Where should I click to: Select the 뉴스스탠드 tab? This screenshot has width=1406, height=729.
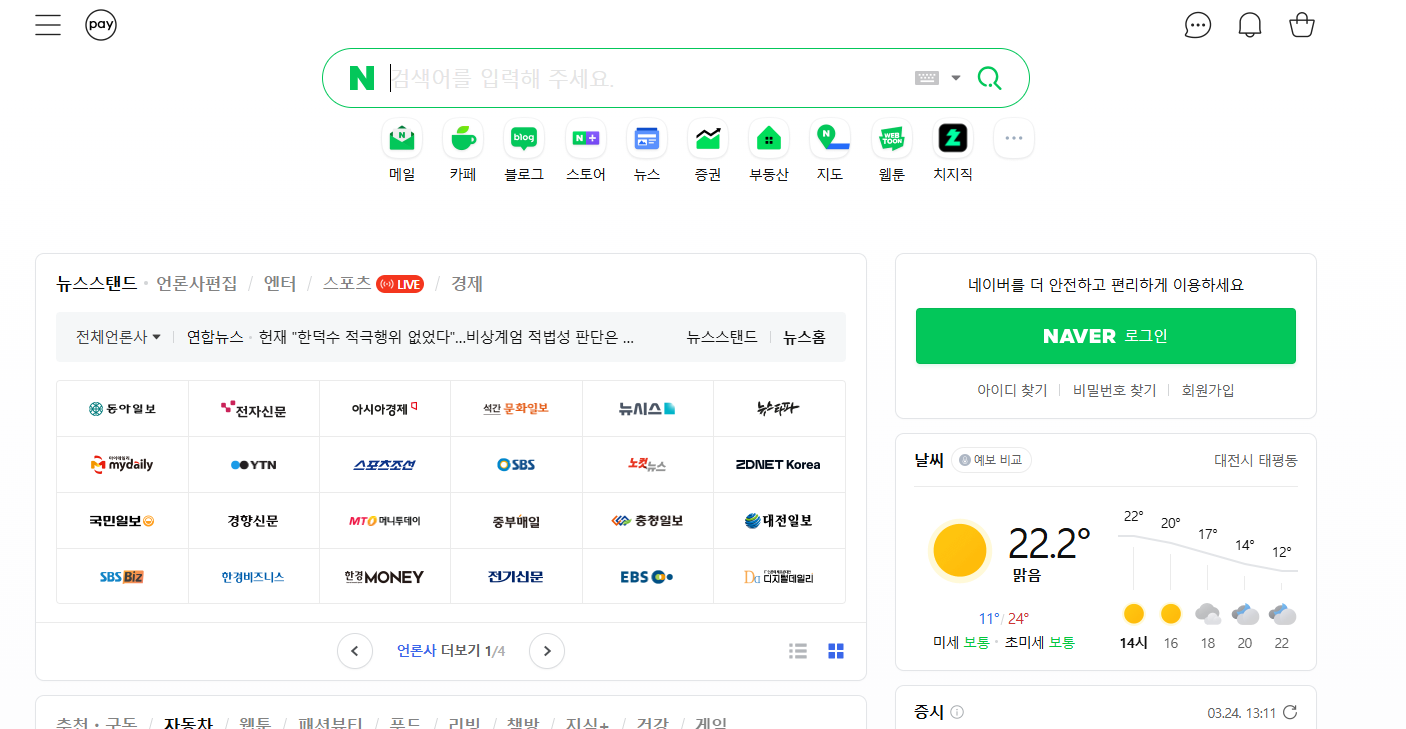tap(96, 284)
